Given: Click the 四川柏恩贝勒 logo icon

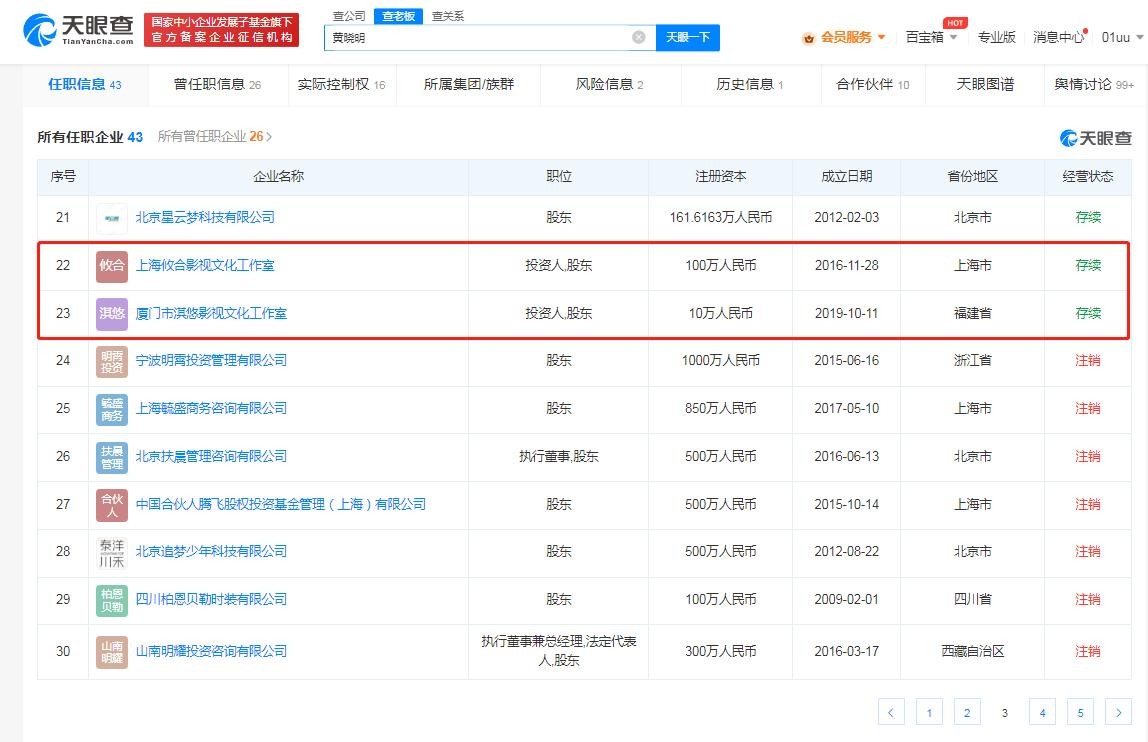Looking at the screenshot, I should coord(112,600).
